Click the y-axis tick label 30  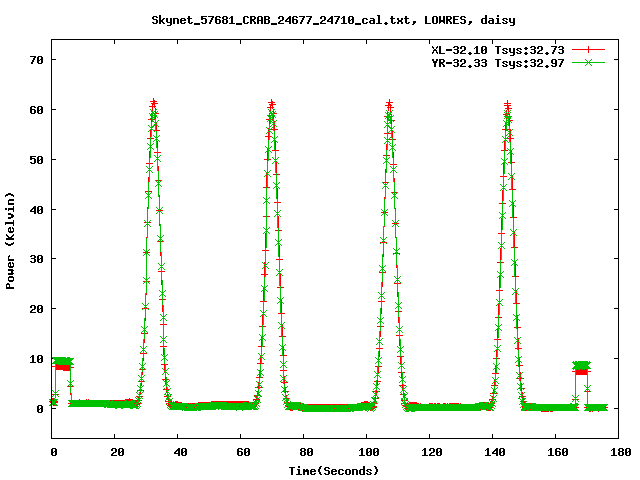point(36,259)
